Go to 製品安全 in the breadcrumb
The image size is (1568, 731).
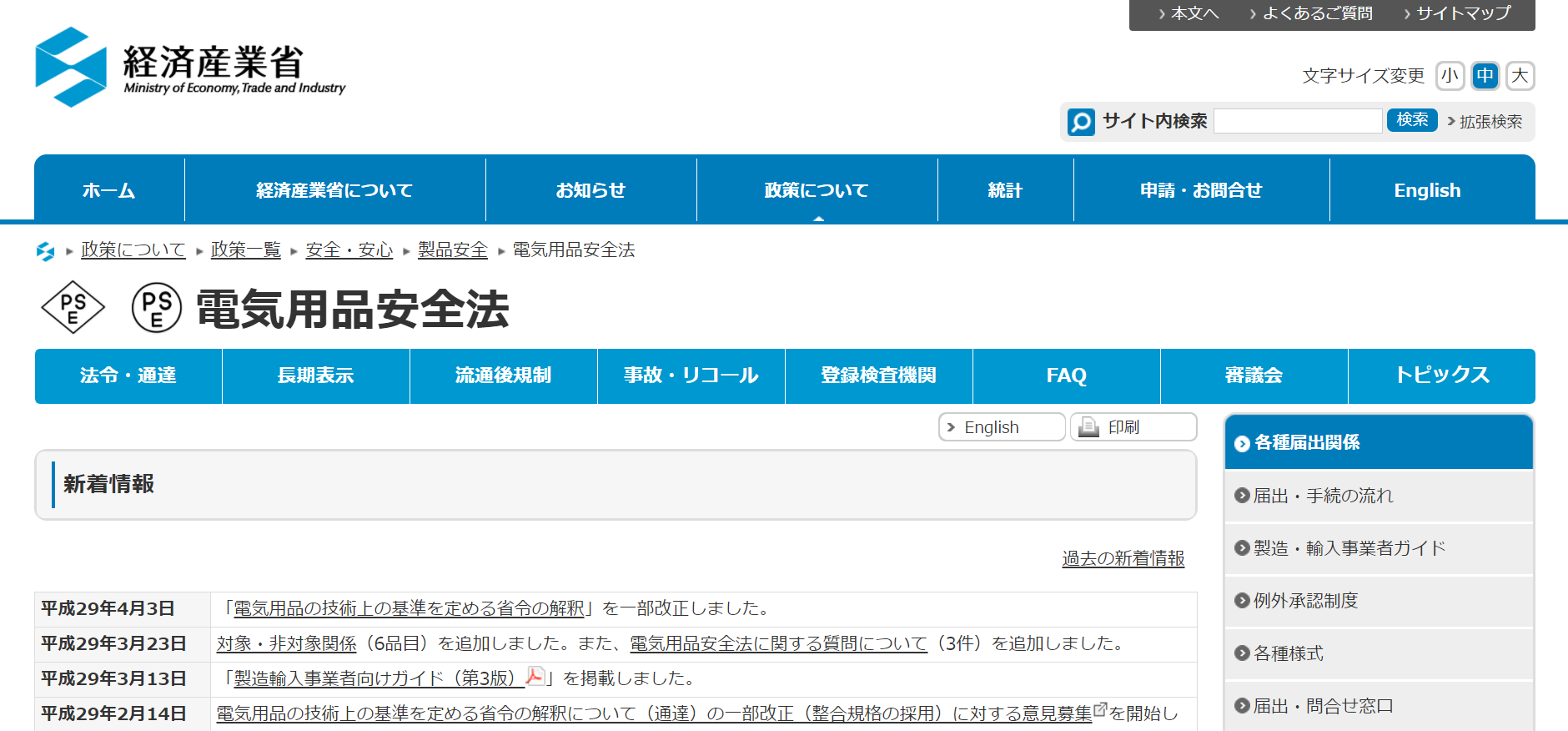click(x=452, y=250)
